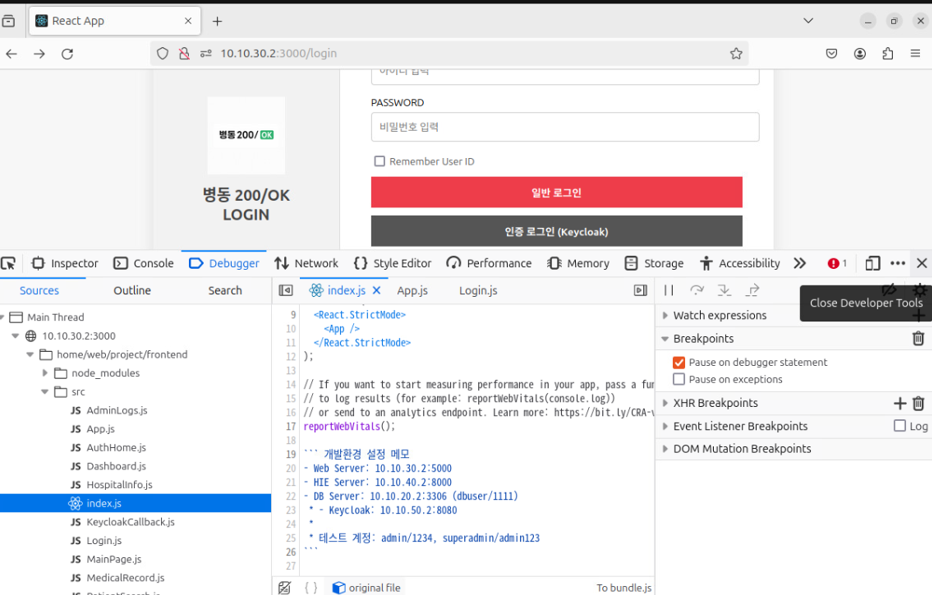
Task: Open the Style Editor panel
Action: [x=392, y=263]
